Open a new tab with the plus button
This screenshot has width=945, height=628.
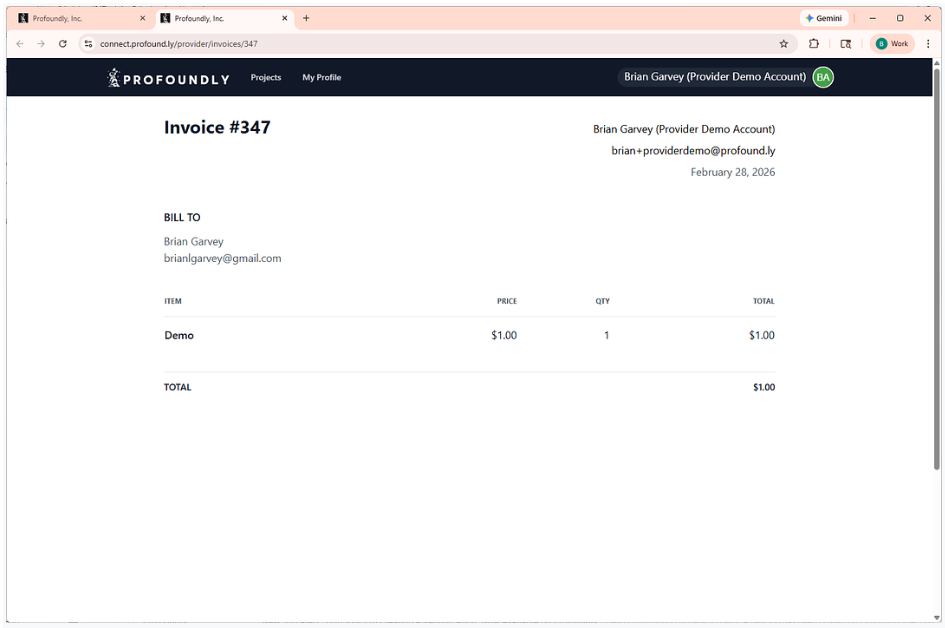pyautogui.click(x=306, y=18)
